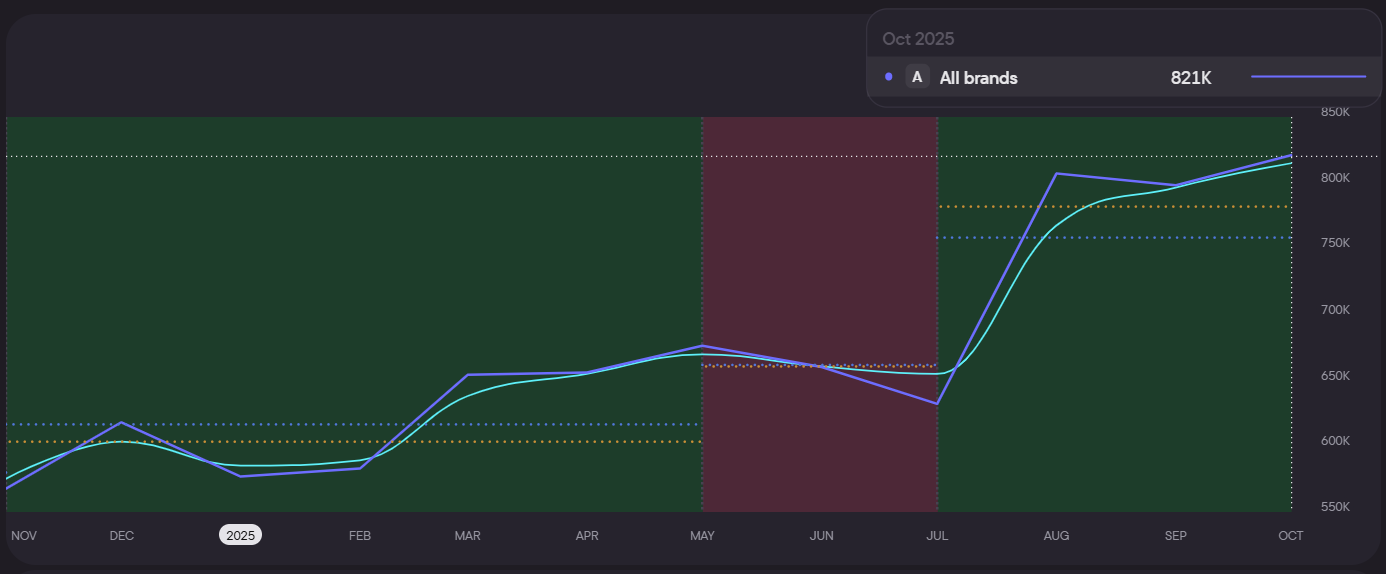1386x574 pixels.
Task: Click the 'A' badge beside All brands
Action: [x=917, y=77]
